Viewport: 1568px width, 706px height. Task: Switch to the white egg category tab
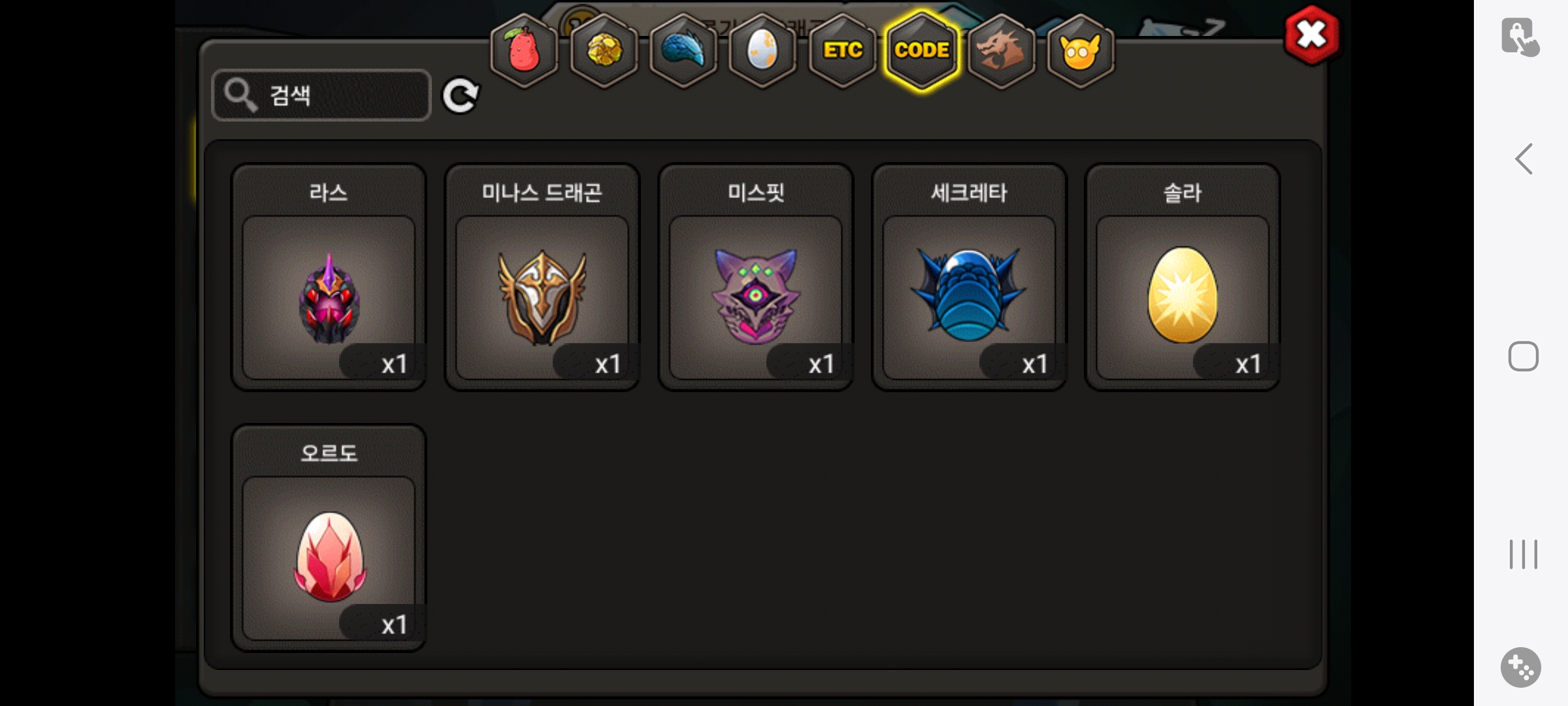[x=762, y=50]
